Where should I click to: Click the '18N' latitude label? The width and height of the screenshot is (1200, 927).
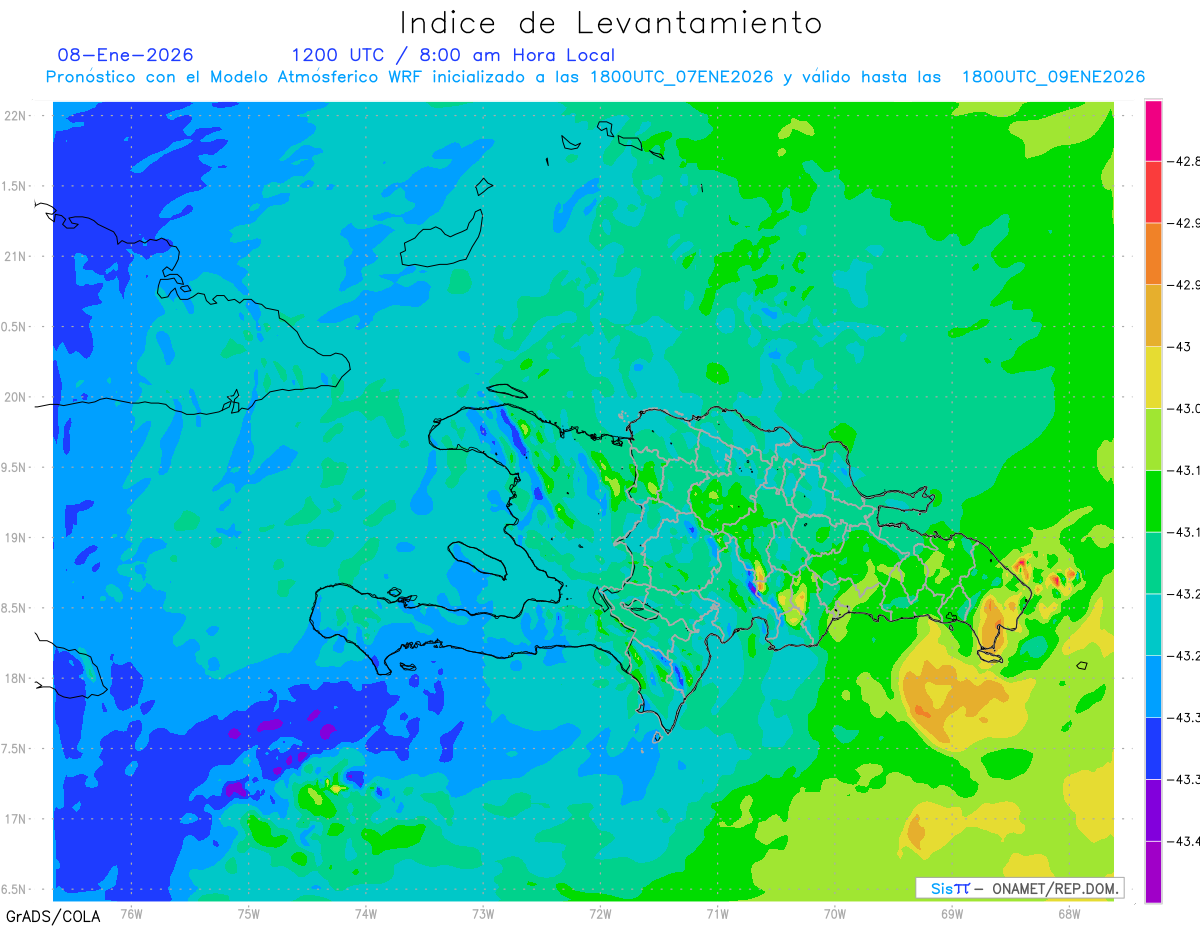(16, 679)
